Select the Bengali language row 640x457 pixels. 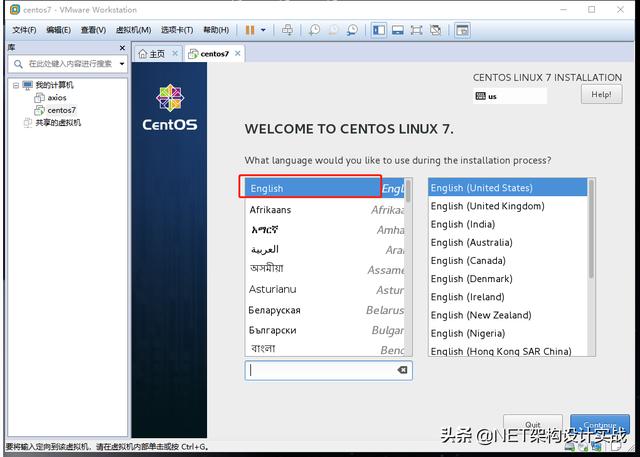pos(325,349)
